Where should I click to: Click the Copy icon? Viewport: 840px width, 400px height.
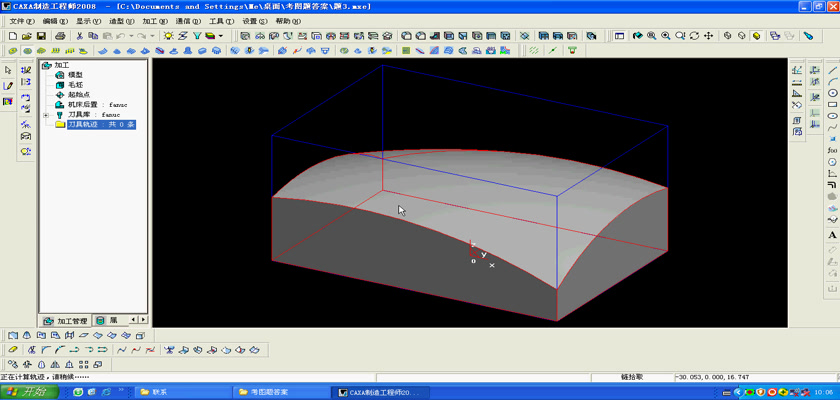pyautogui.click(x=93, y=36)
